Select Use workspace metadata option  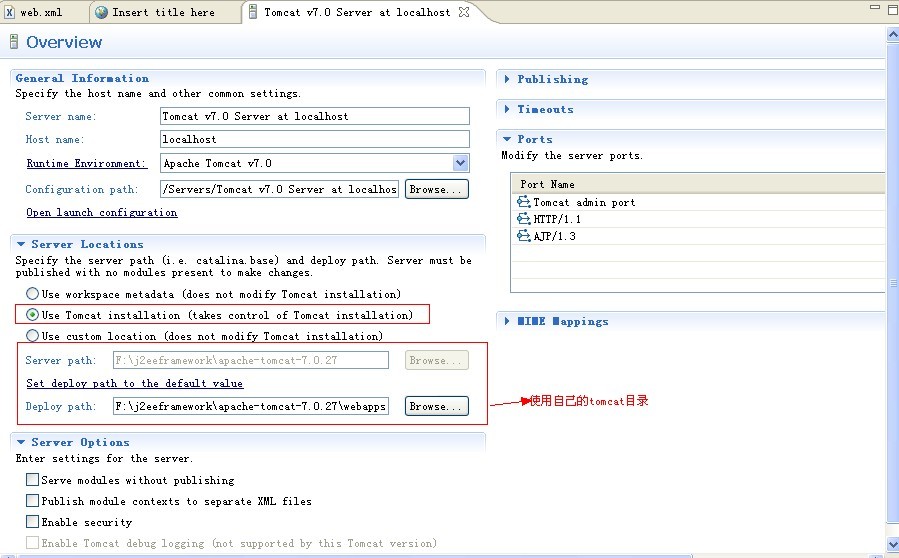click(33, 294)
